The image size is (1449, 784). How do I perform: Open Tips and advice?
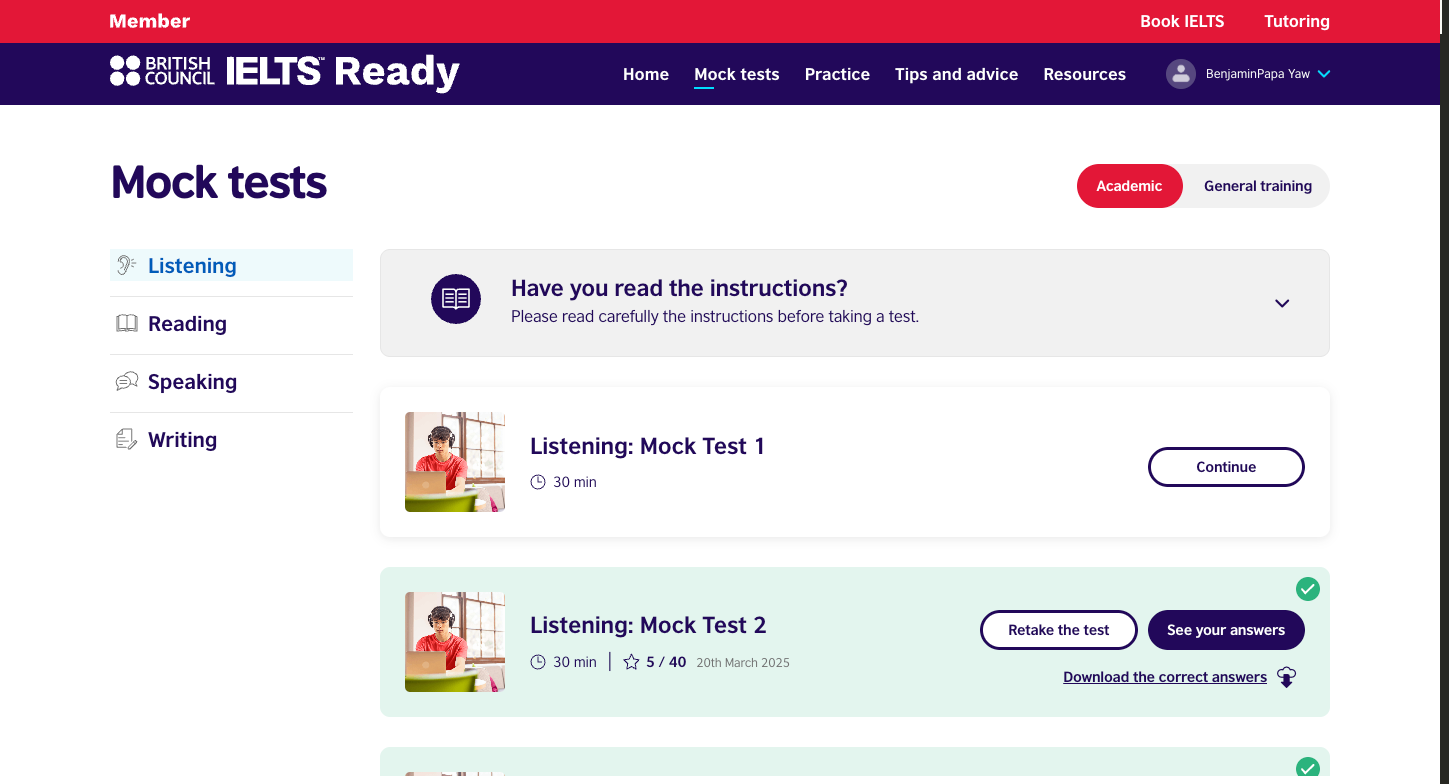(956, 74)
